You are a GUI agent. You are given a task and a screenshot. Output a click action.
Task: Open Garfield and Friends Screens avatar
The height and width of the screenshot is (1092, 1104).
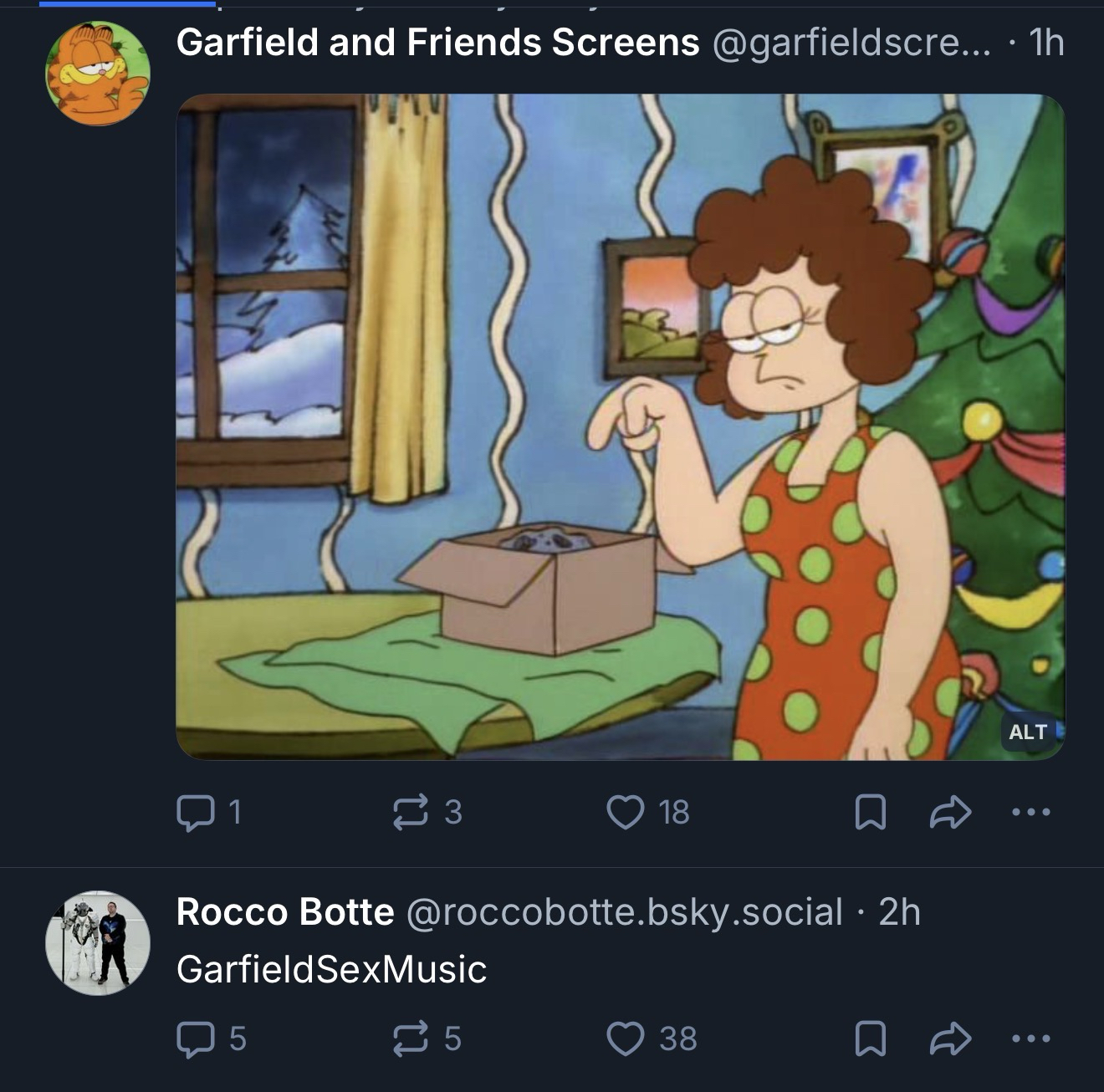tap(98, 74)
